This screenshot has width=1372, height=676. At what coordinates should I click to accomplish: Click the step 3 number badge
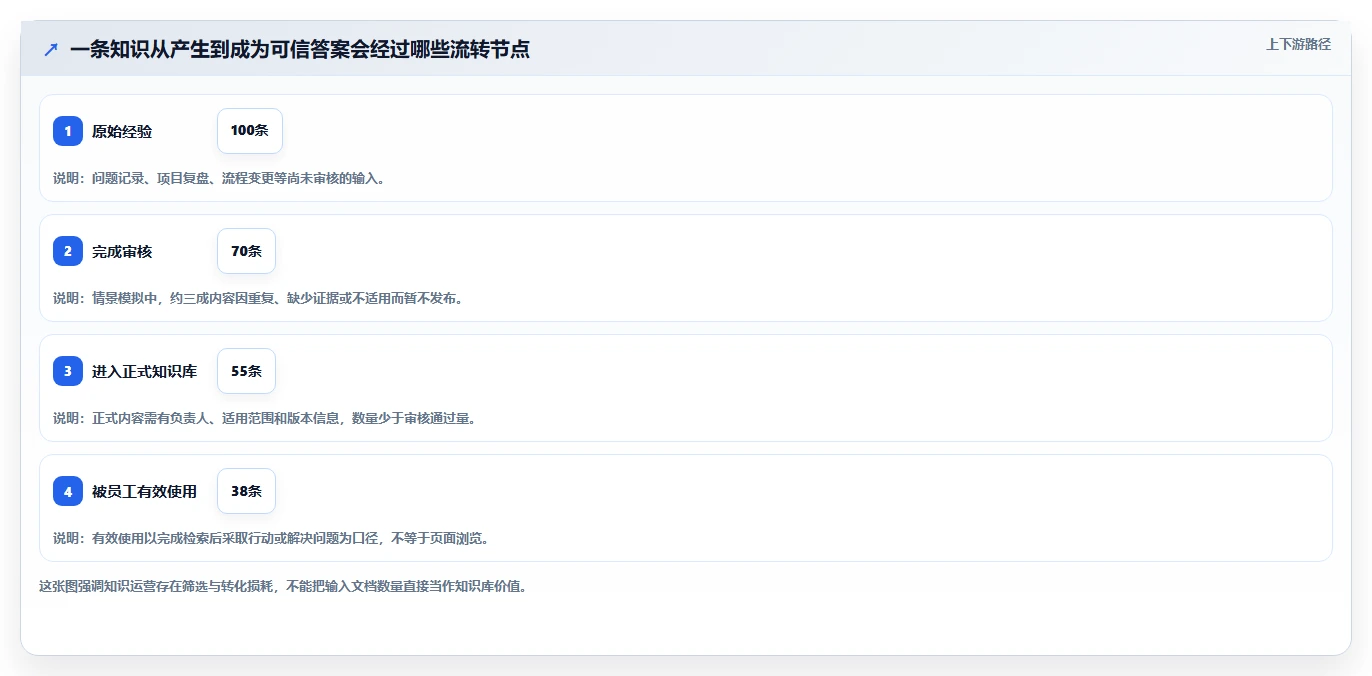pos(68,371)
